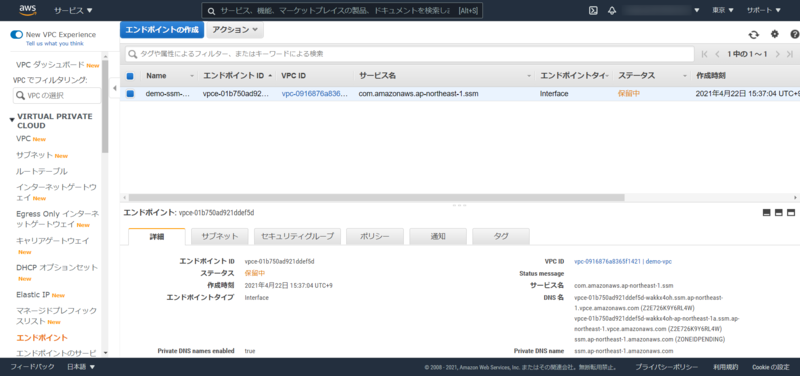Viewport: 800px width, 376px height.
Task: Open the 東京 region selector
Action: (x=723, y=10)
